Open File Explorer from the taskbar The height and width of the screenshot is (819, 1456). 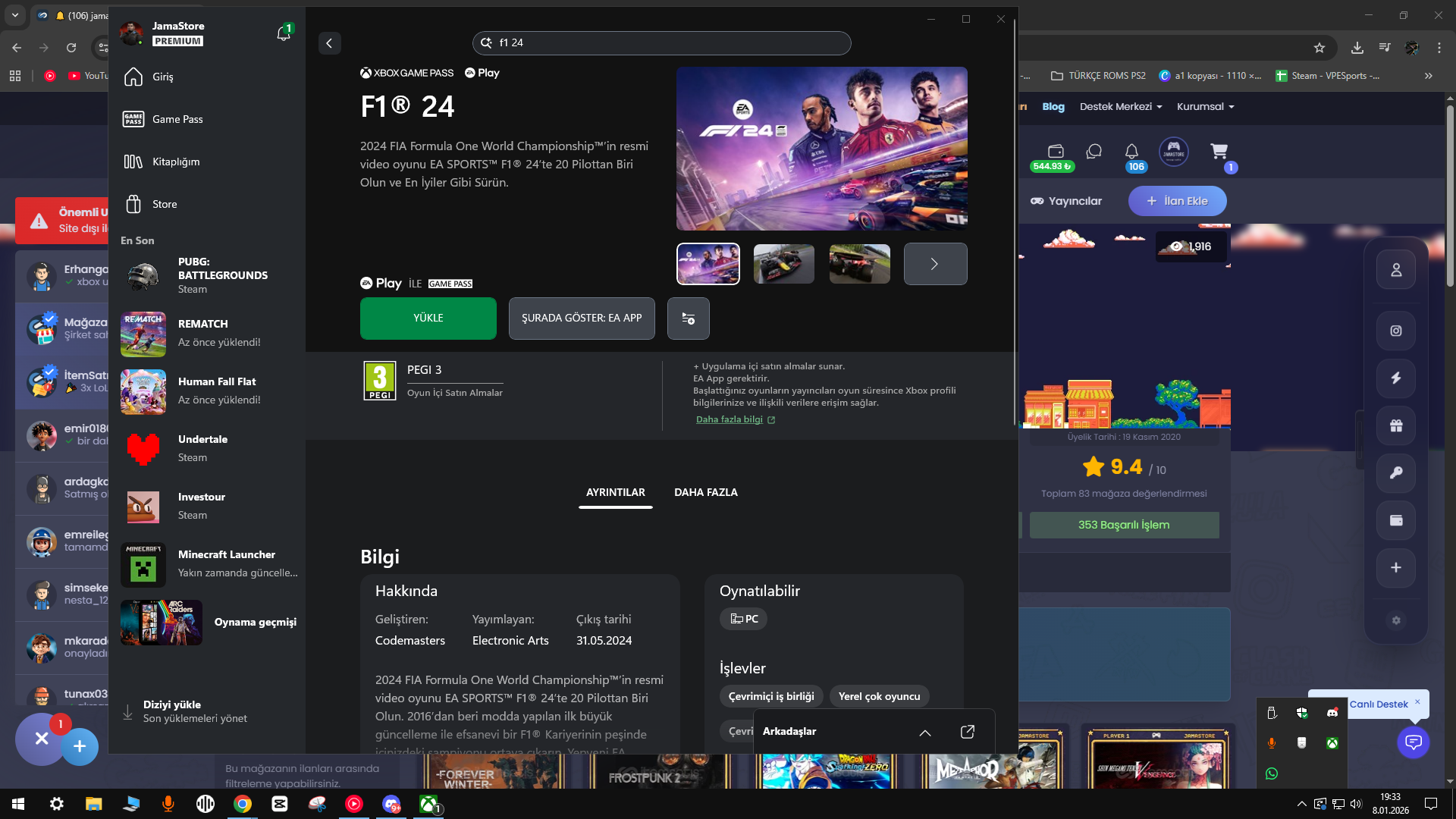(x=93, y=804)
